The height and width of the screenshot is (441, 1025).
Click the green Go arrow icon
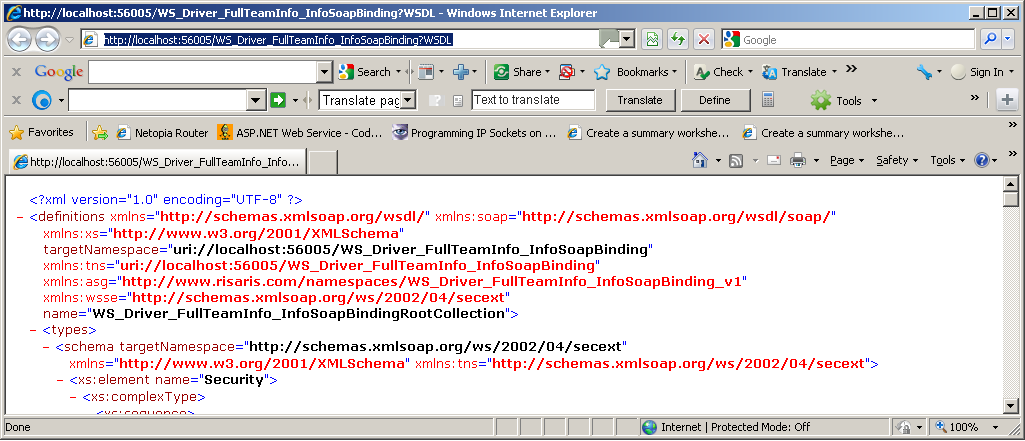278,101
